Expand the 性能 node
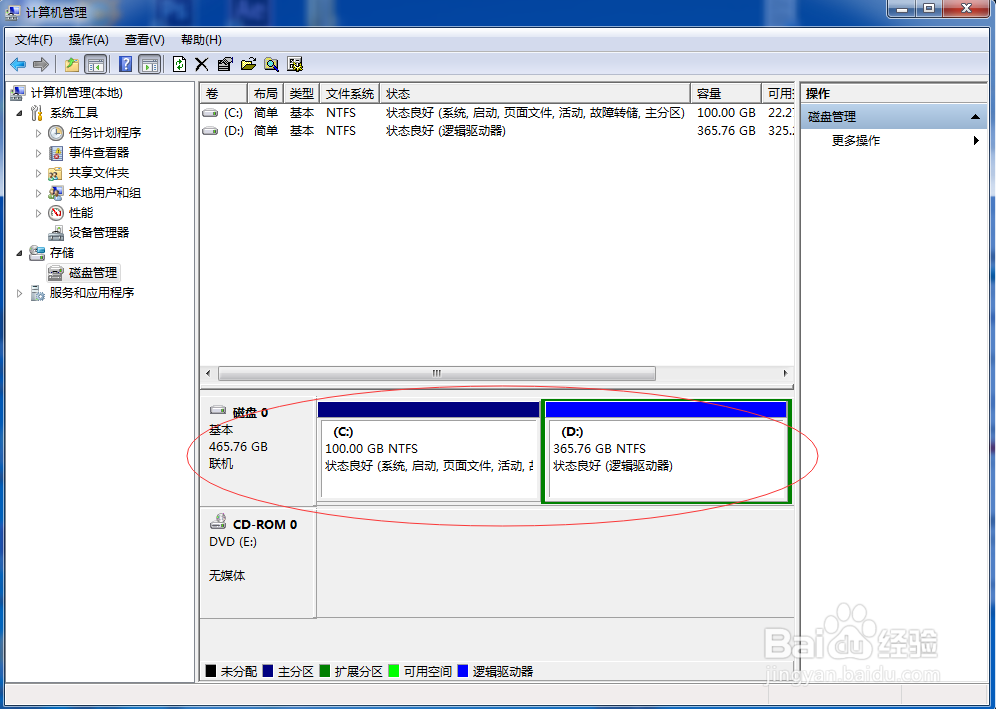The width and height of the screenshot is (996, 709). point(38,213)
